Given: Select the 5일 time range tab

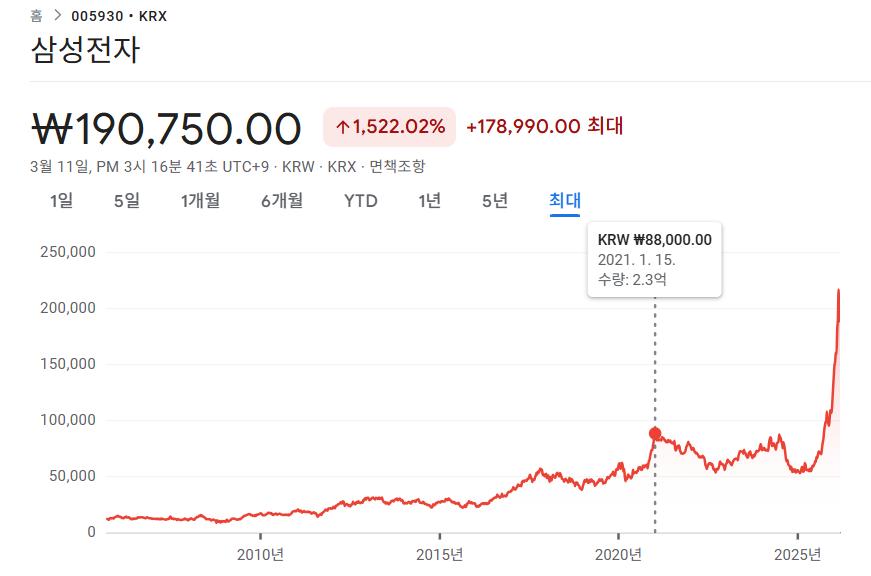Looking at the screenshot, I should [127, 201].
